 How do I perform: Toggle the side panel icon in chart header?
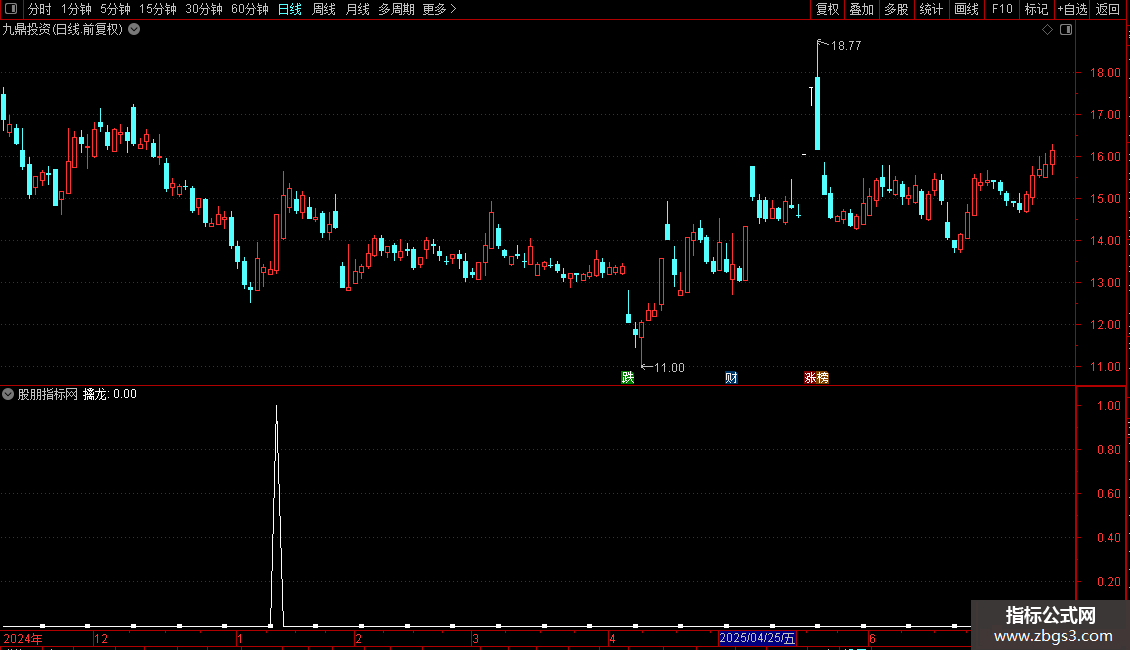1066,30
